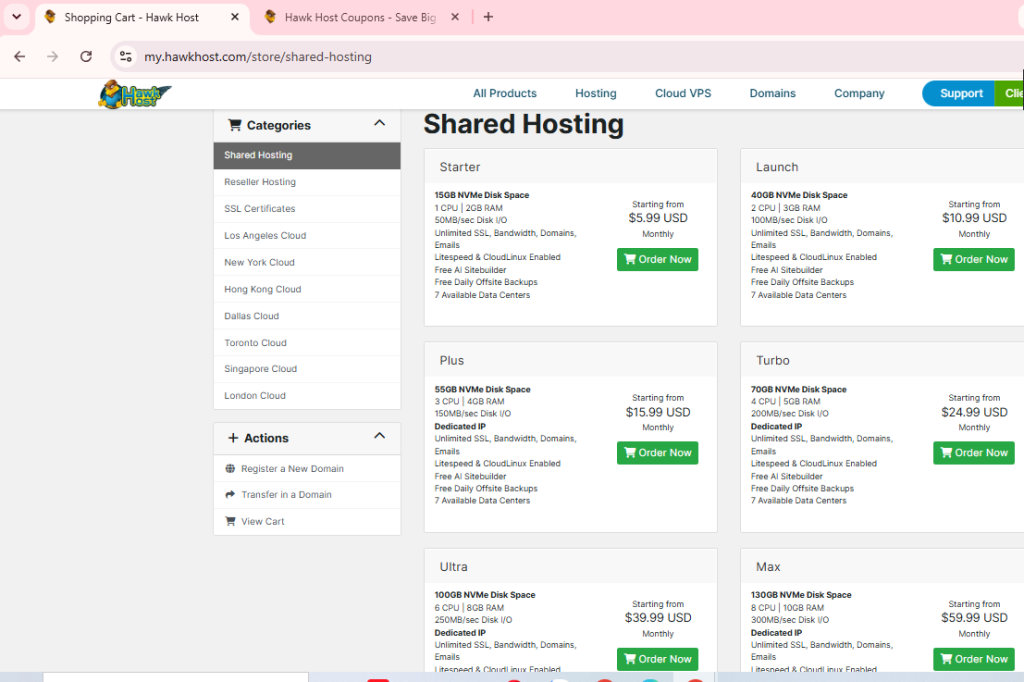Open View Cart link
The height and width of the screenshot is (682, 1024).
263,521
